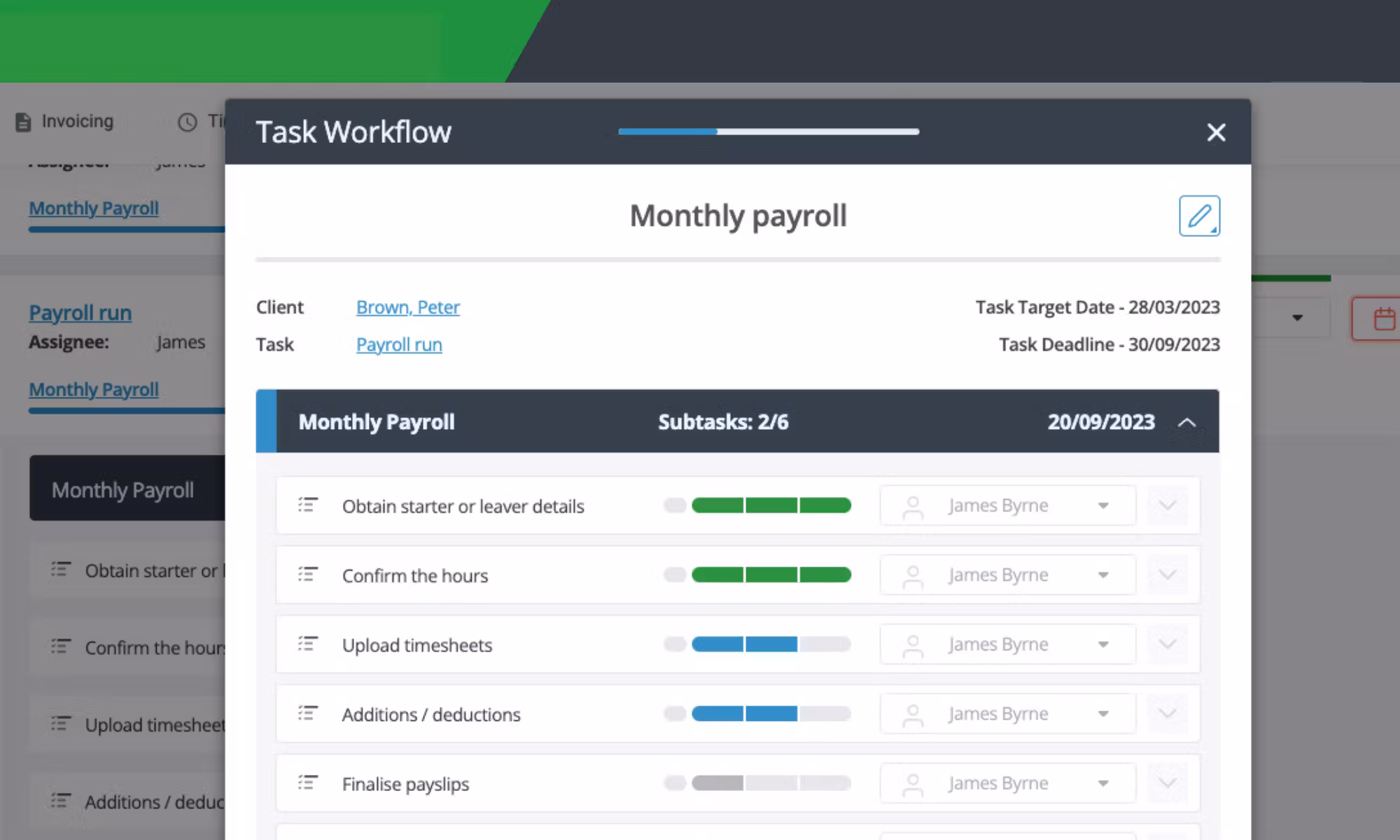Expand details for the Additions / deductions subtask
Viewport: 1400px width, 840px height.
[1167, 713]
